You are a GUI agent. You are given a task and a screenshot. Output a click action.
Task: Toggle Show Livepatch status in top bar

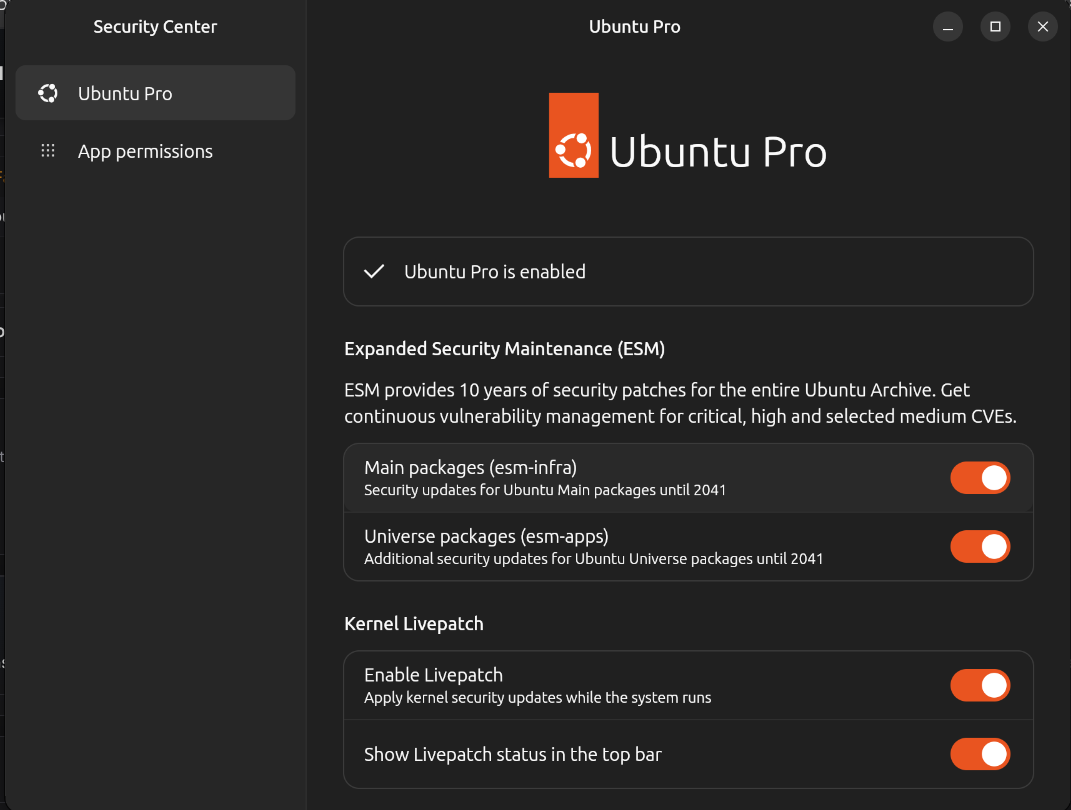click(980, 755)
